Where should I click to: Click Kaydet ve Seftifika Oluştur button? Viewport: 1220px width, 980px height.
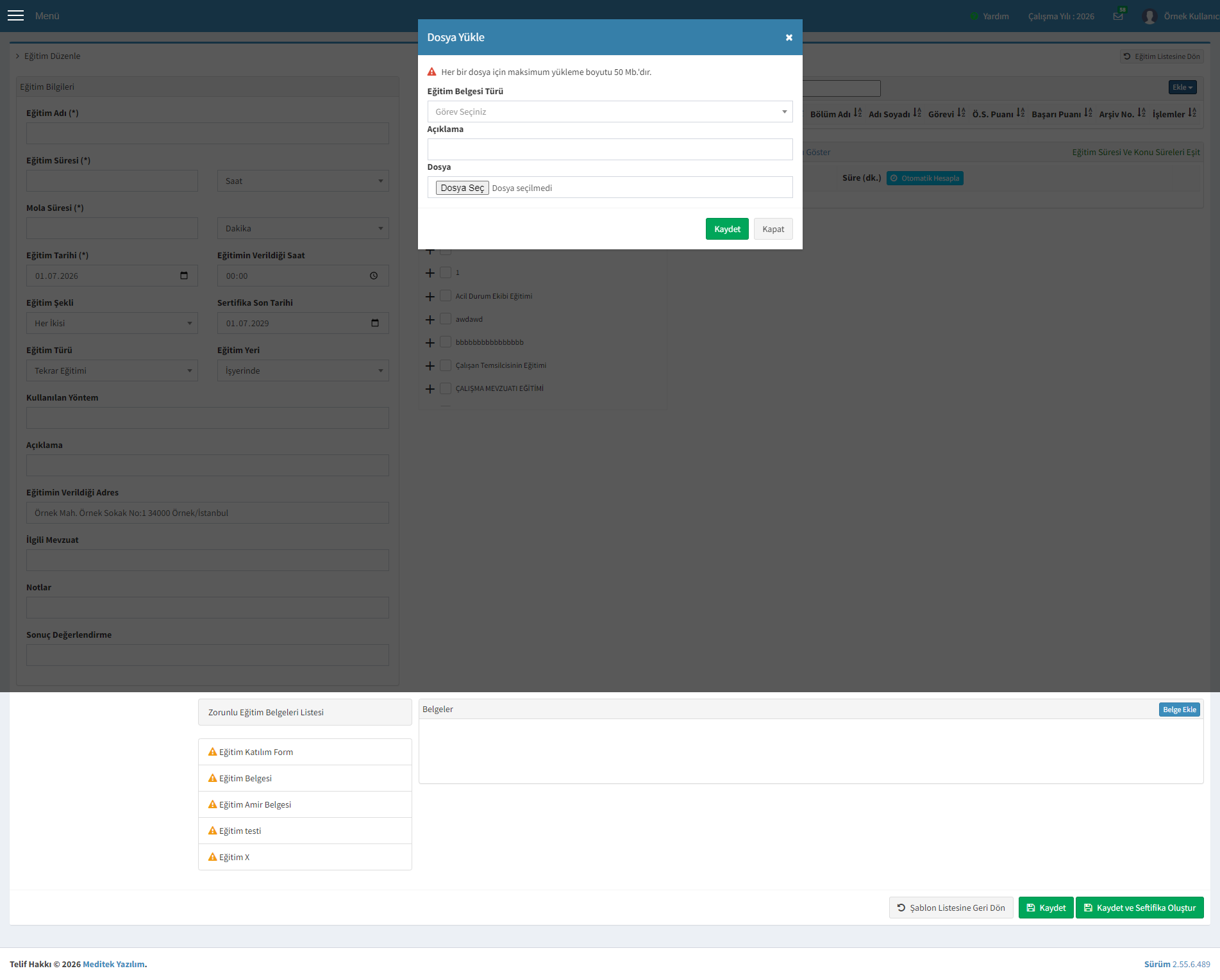pos(1139,908)
